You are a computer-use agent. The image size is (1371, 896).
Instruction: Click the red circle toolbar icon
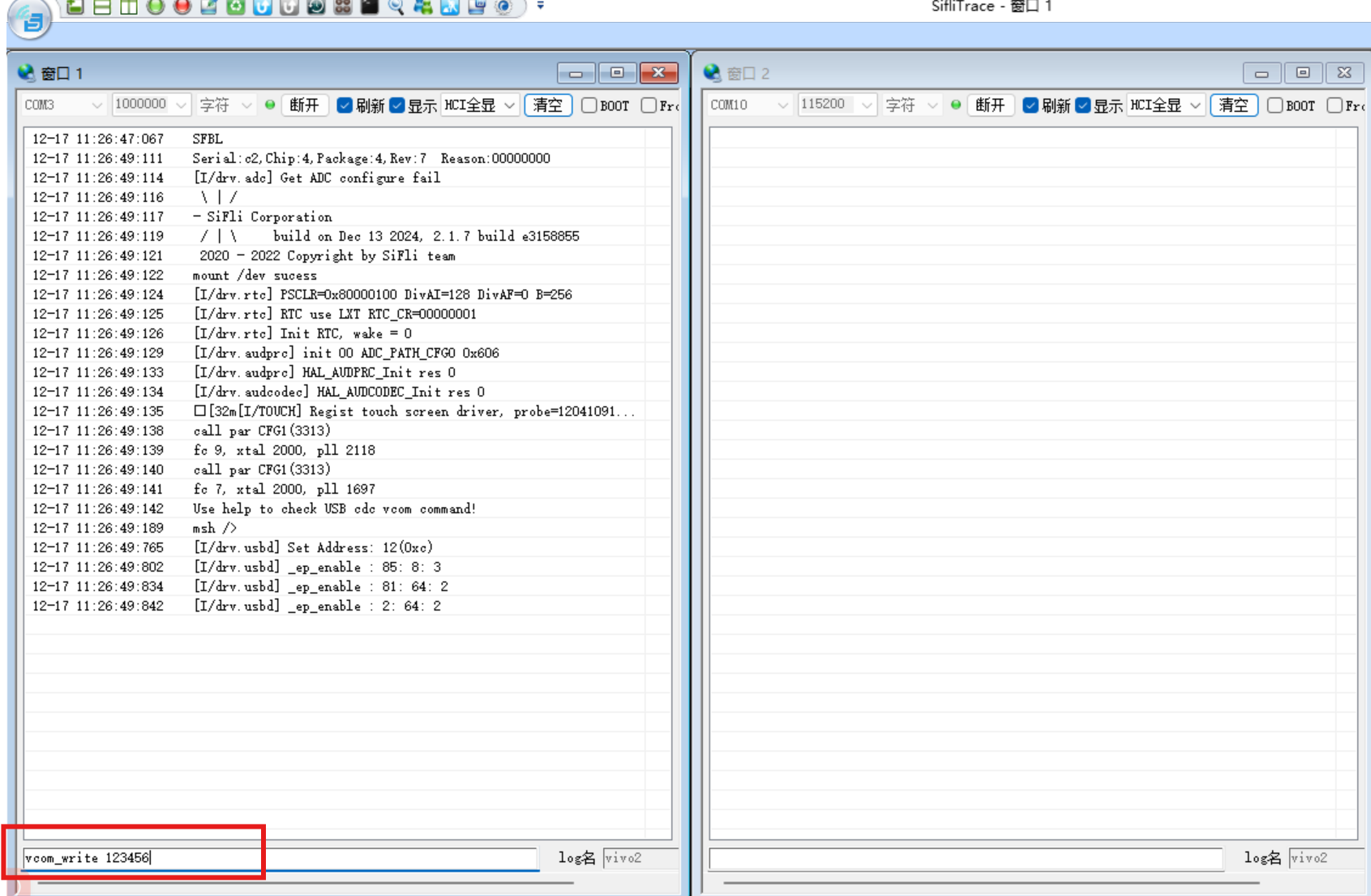[x=182, y=6]
